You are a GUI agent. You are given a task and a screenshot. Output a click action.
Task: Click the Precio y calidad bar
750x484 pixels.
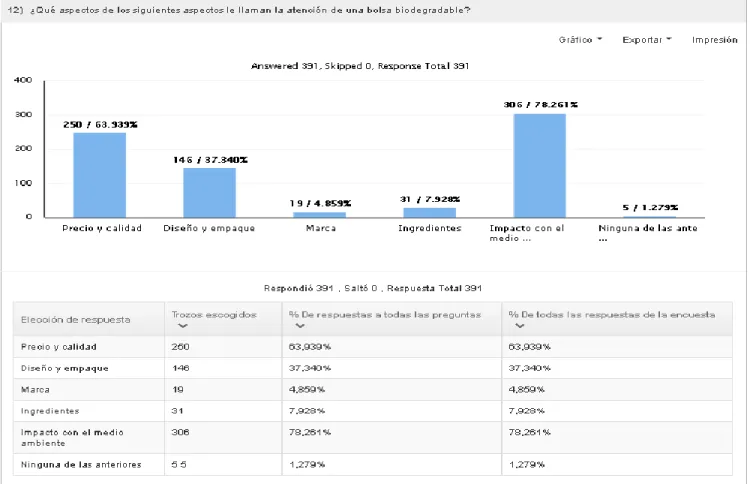99,175
